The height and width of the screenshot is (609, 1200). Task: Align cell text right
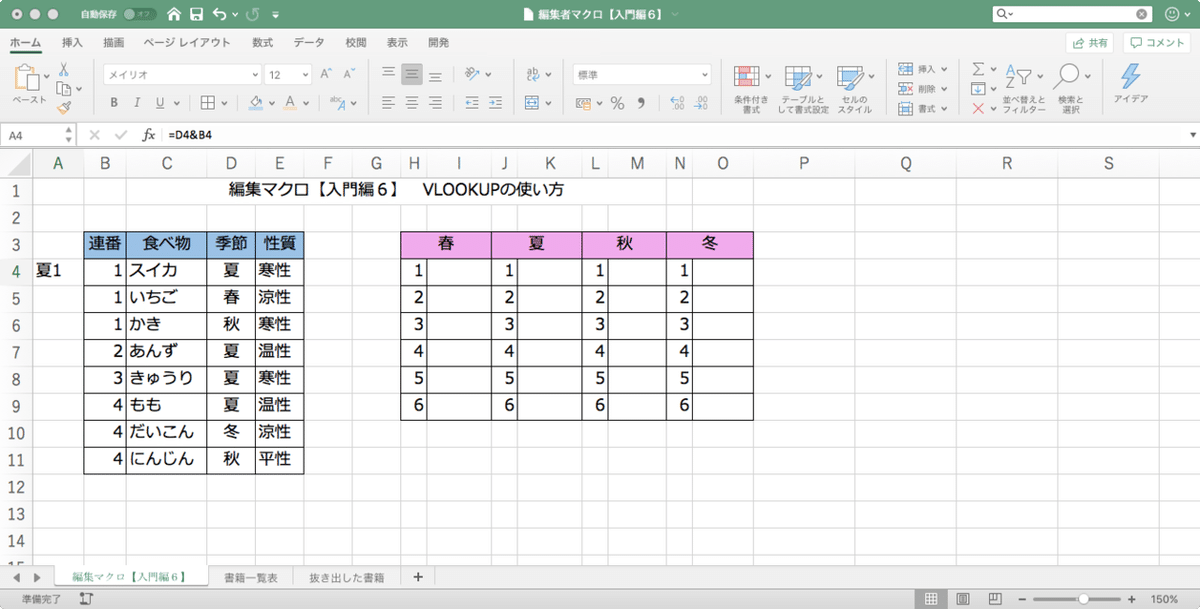point(436,102)
